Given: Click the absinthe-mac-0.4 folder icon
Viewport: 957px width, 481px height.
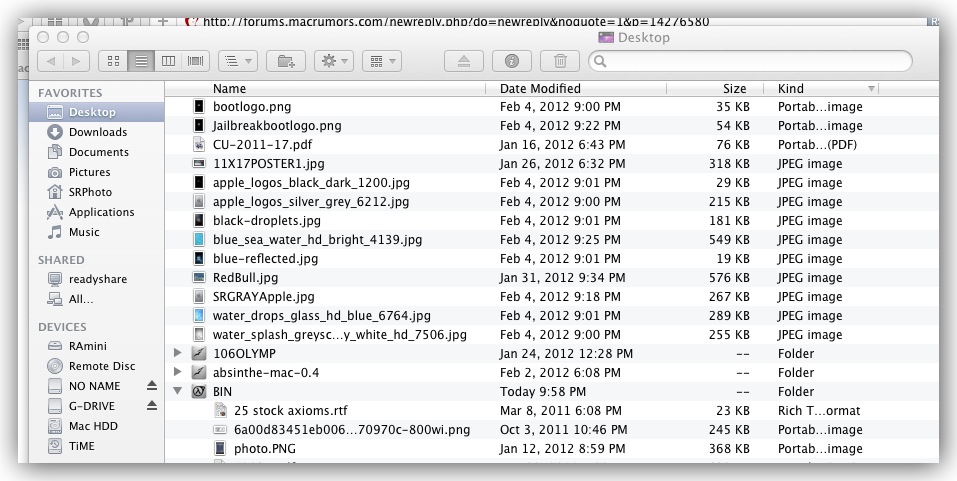Looking at the screenshot, I should 199,372.
